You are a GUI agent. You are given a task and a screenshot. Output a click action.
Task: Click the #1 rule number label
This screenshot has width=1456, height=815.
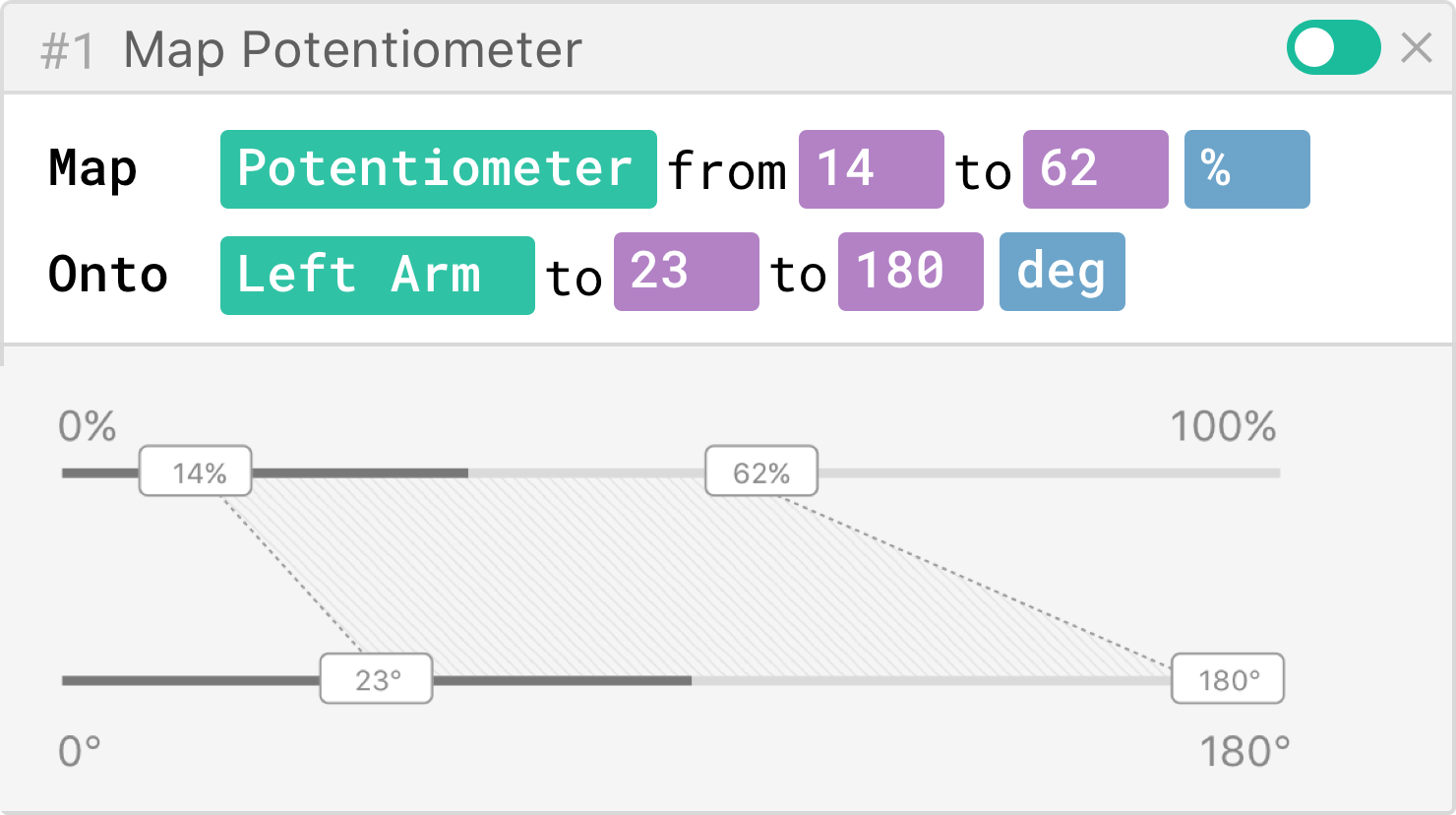pos(67,51)
